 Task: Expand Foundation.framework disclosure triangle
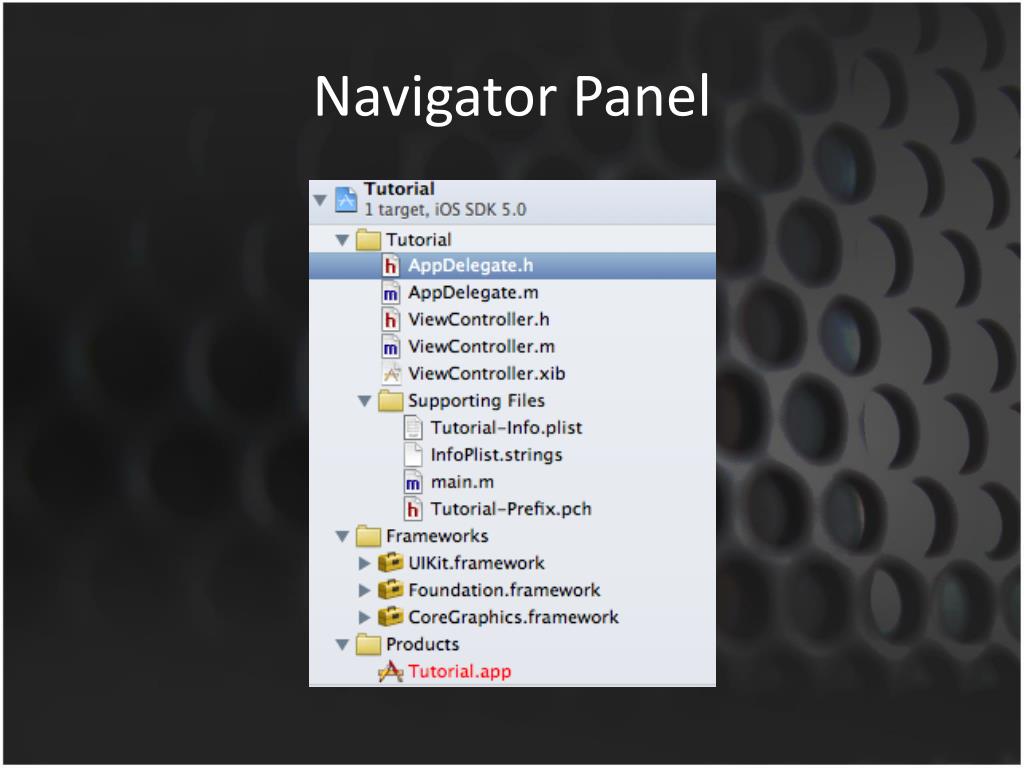364,590
